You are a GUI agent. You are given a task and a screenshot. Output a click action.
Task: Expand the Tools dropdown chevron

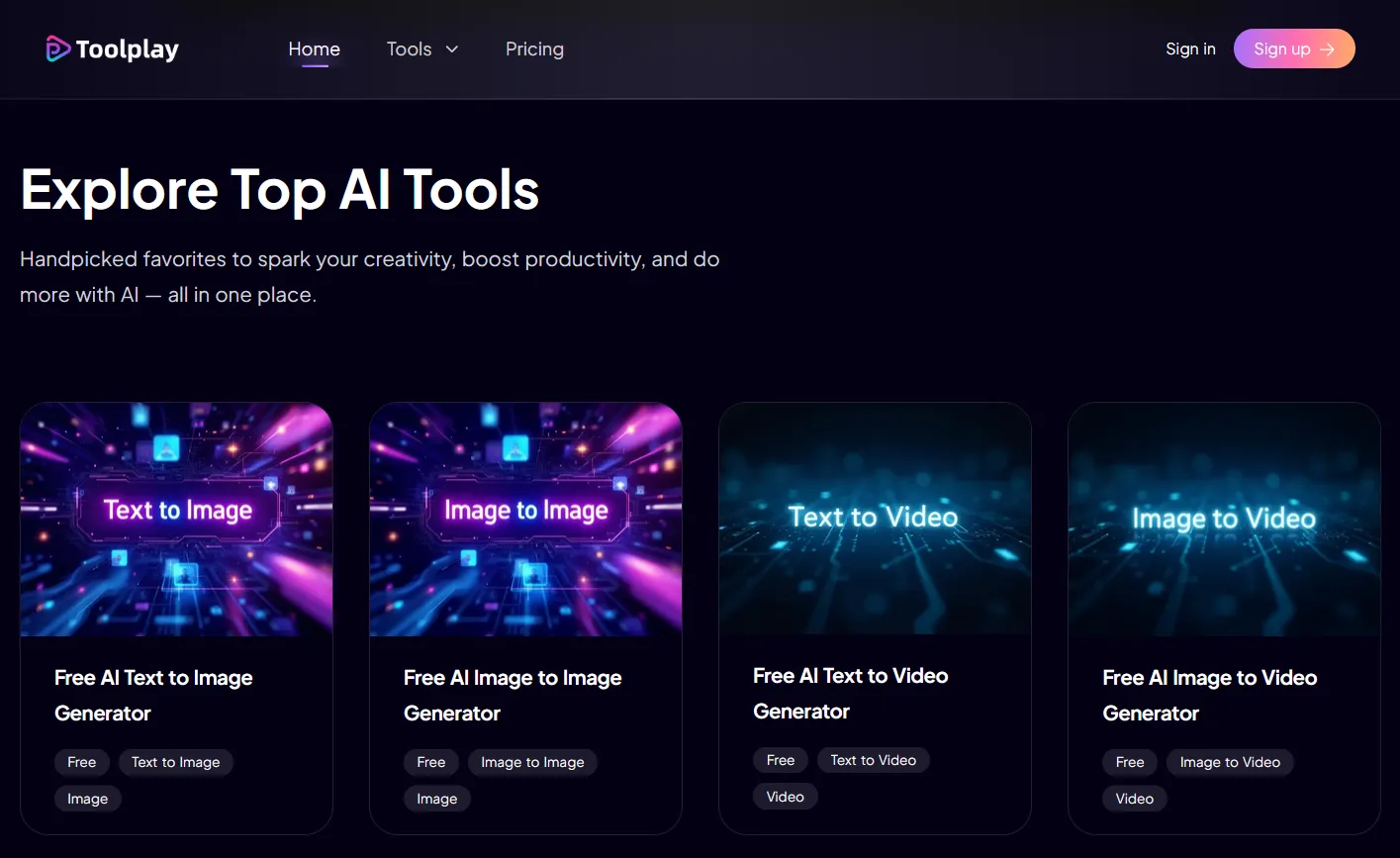[x=452, y=48]
